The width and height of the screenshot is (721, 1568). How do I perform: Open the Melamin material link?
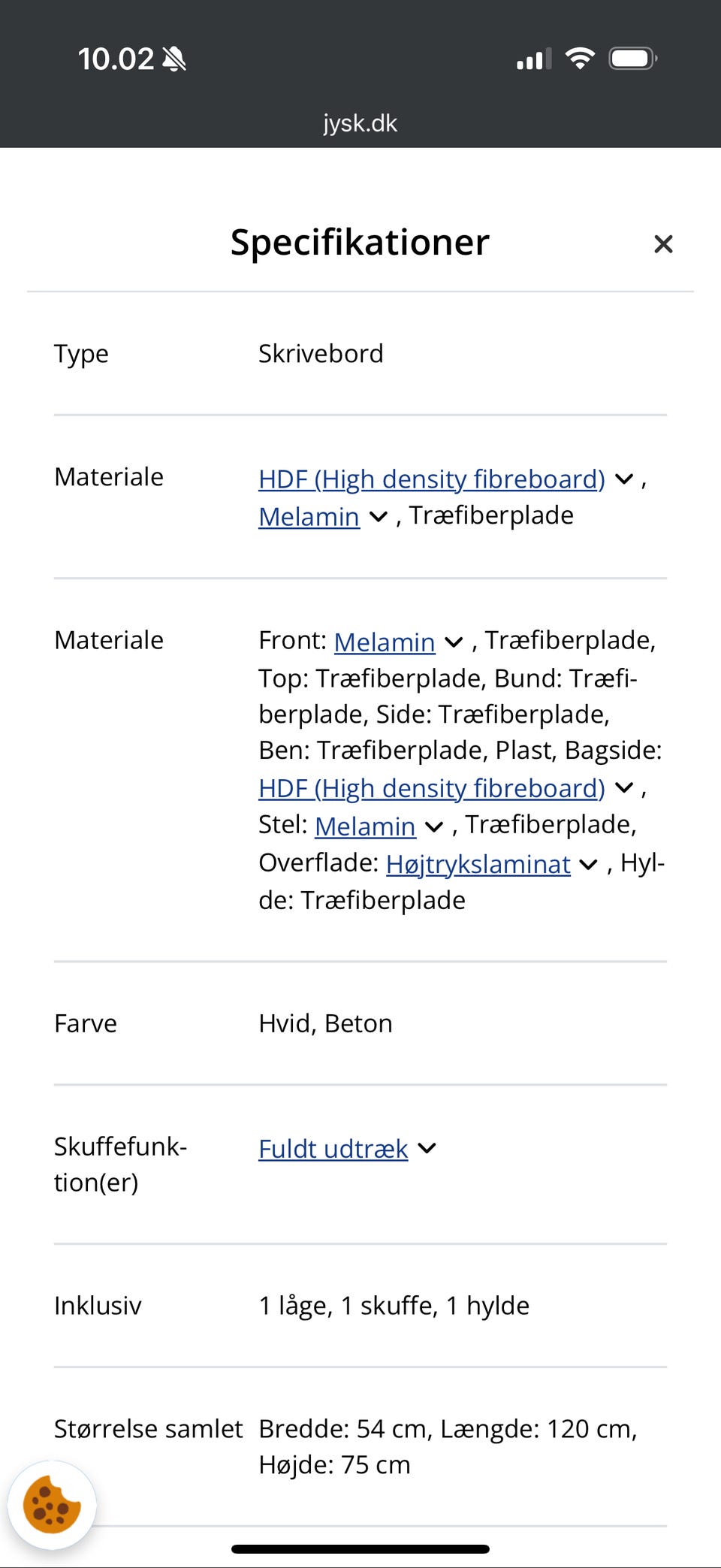308,516
